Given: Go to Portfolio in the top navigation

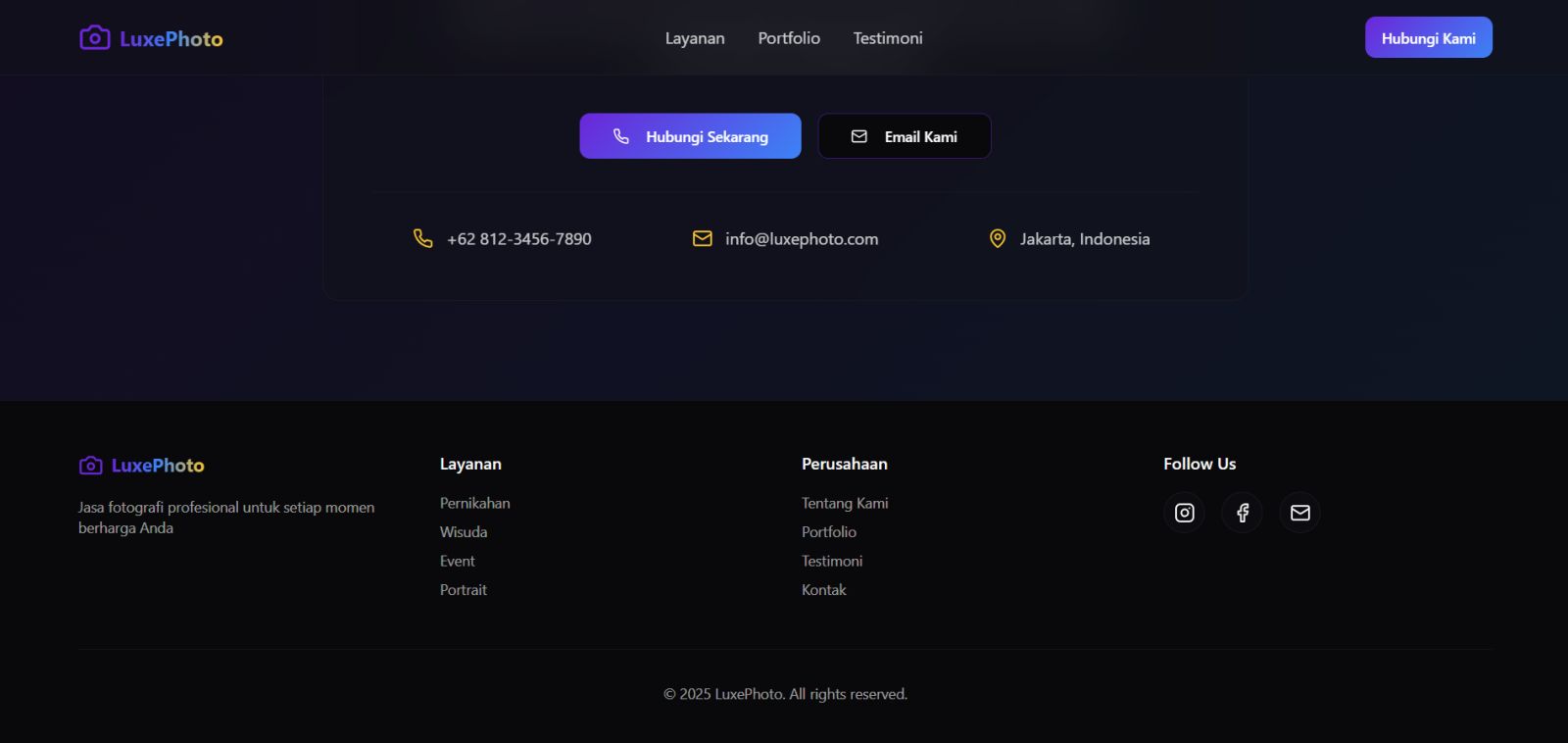Looking at the screenshot, I should tap(789, 38).
